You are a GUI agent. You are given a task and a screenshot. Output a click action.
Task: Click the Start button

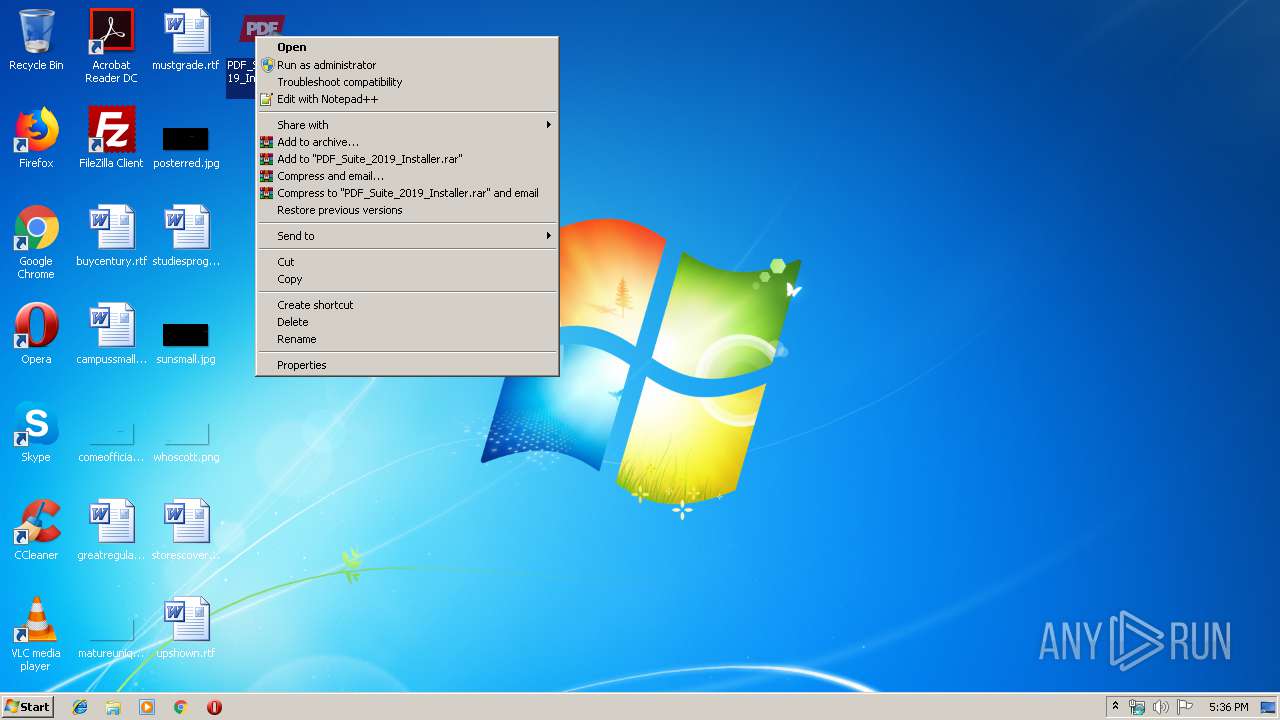pyautogui.click(x=28, y=707)
